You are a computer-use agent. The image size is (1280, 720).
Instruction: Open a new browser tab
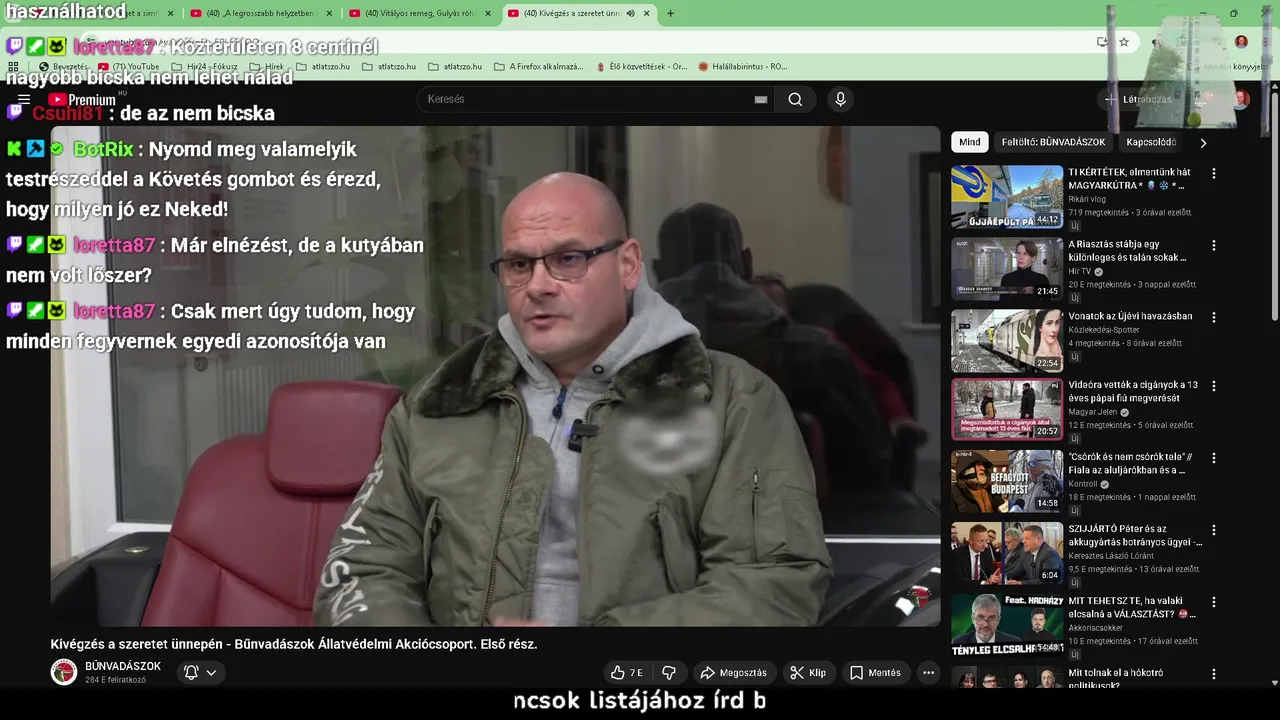[670, 13]
